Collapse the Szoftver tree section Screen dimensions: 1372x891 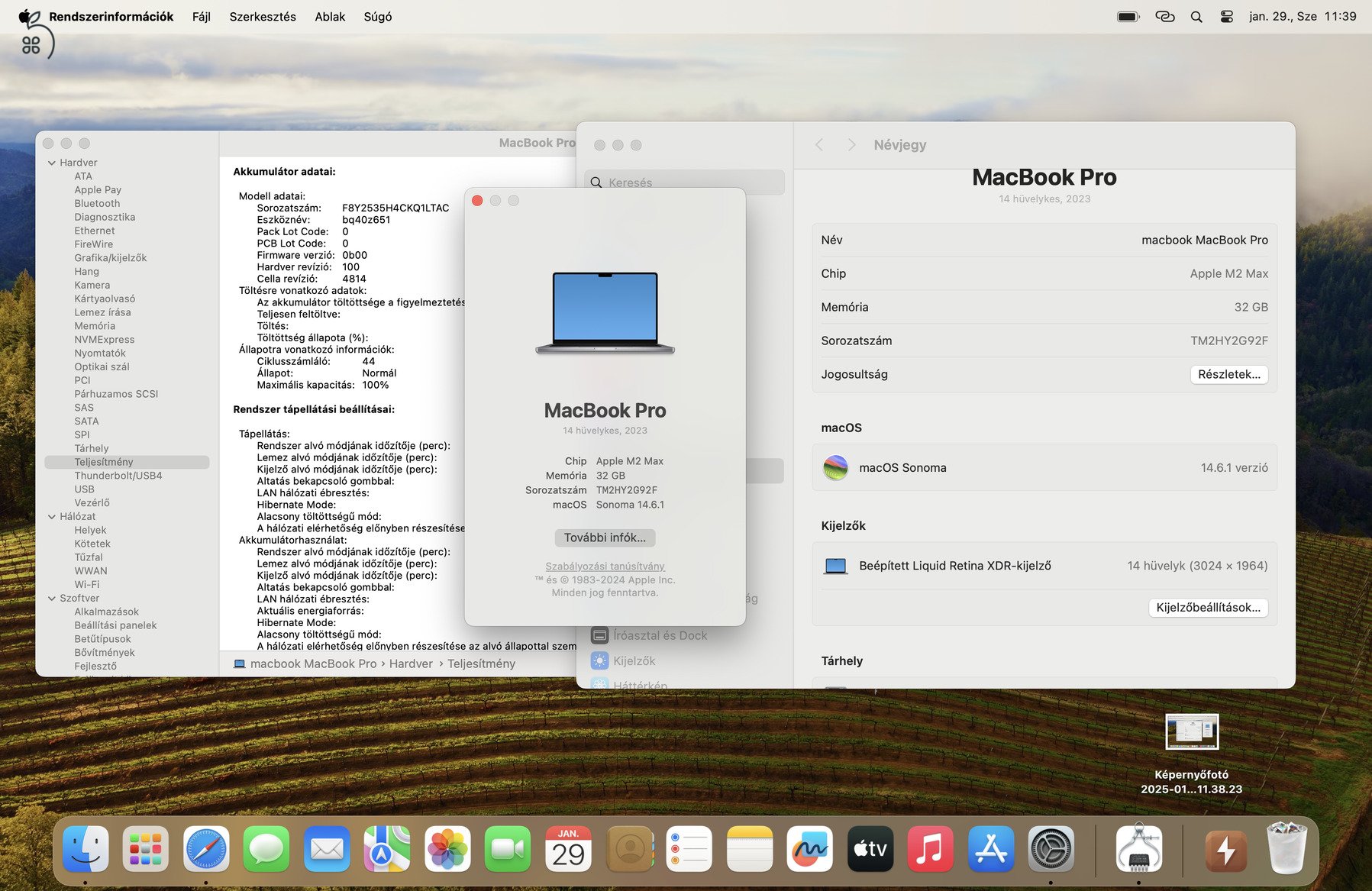[x=52, y=599]
